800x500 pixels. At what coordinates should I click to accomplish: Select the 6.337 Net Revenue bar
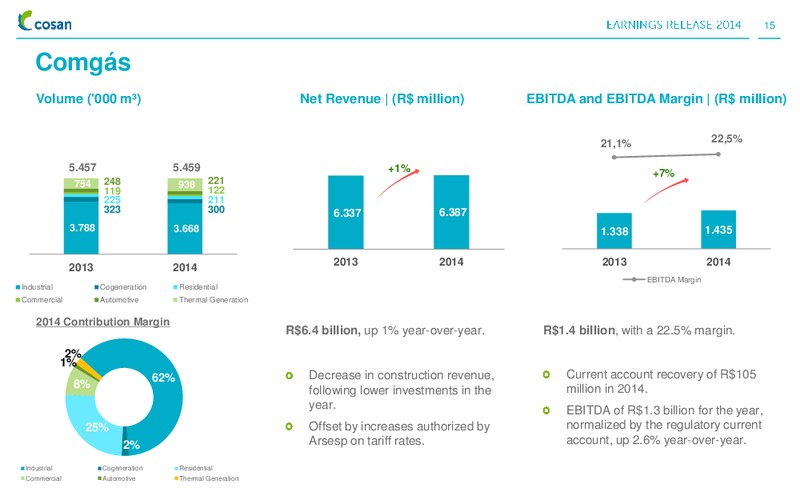click(346, 212)
